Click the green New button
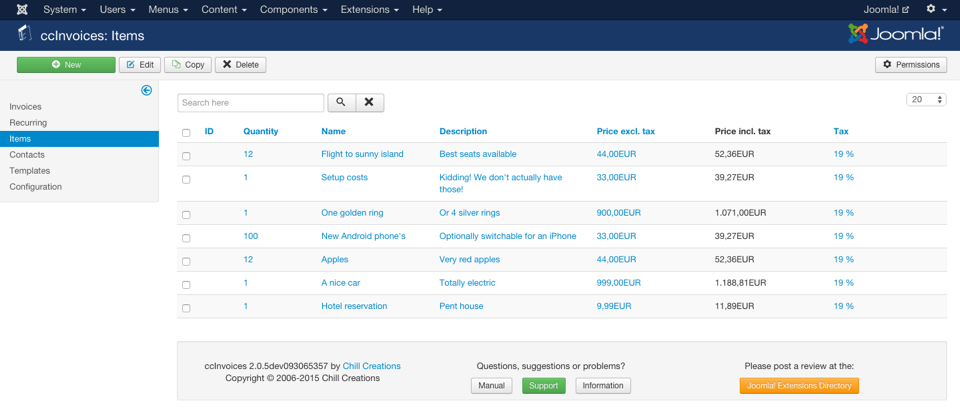 [66, 64]
